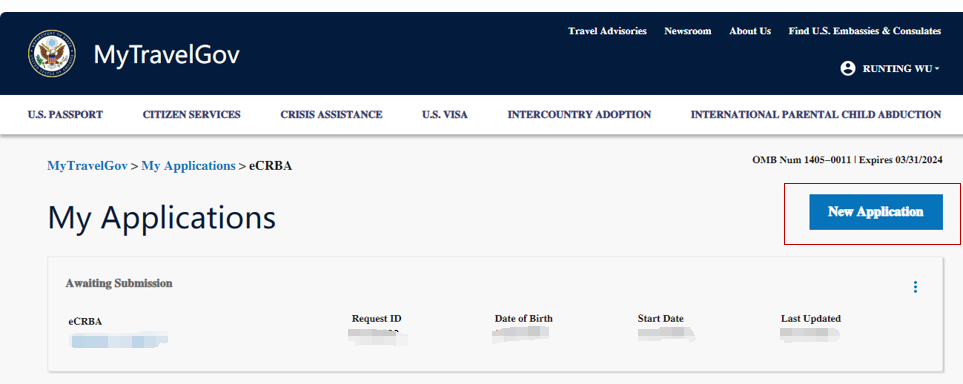Follow the Travel Advisories link
The image size is (963, 384).
(607, 31)
